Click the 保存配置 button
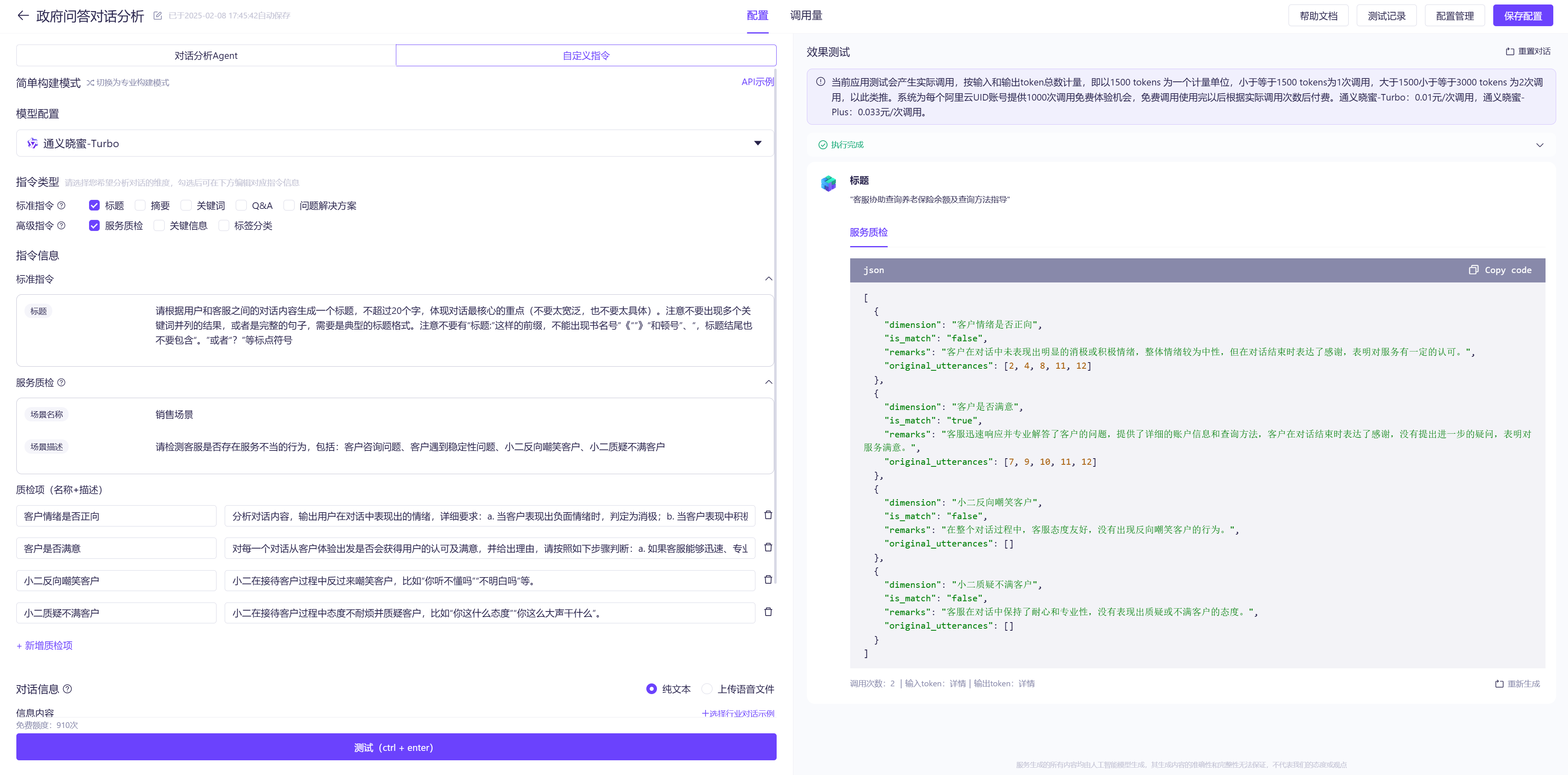The width and height of the screenshot is (1568, 775). (1522, 16)
